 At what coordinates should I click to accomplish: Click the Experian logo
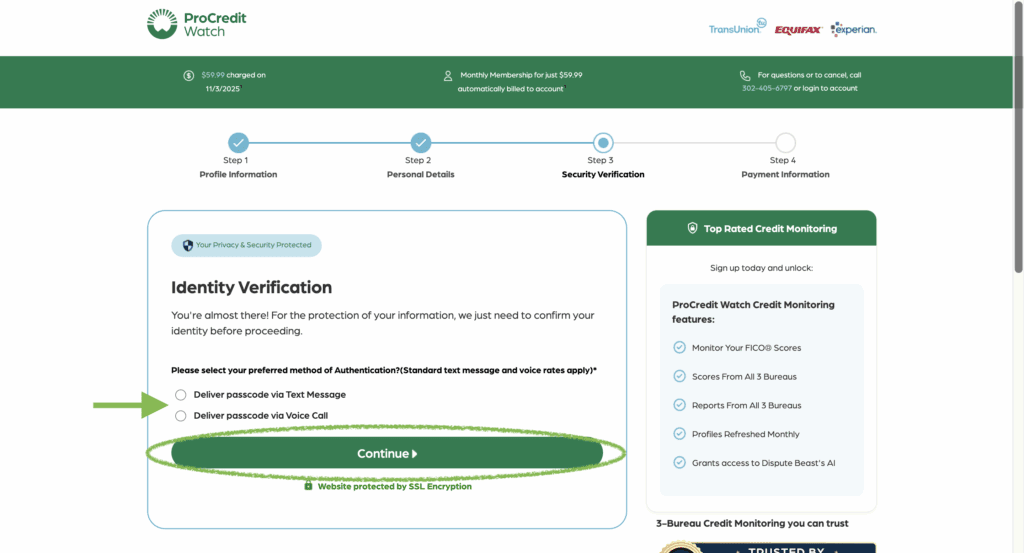point(853,29)
